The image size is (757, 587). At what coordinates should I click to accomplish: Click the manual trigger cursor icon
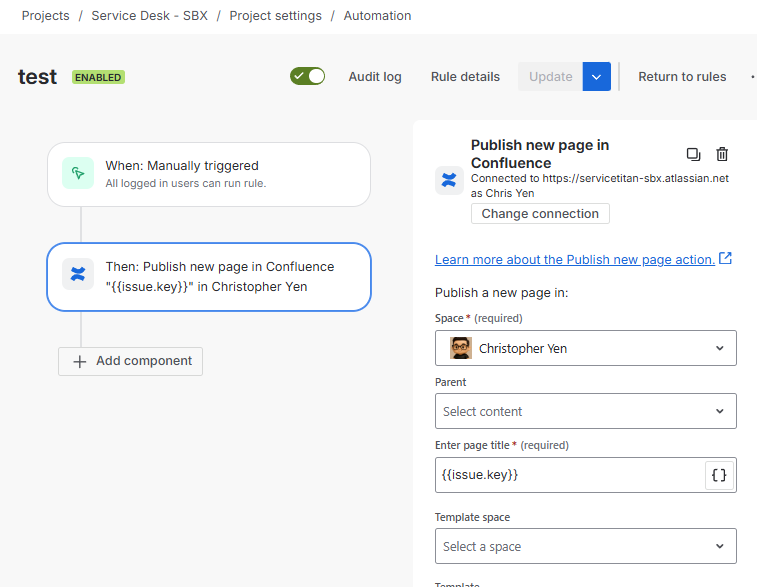[x=78, y=173]
